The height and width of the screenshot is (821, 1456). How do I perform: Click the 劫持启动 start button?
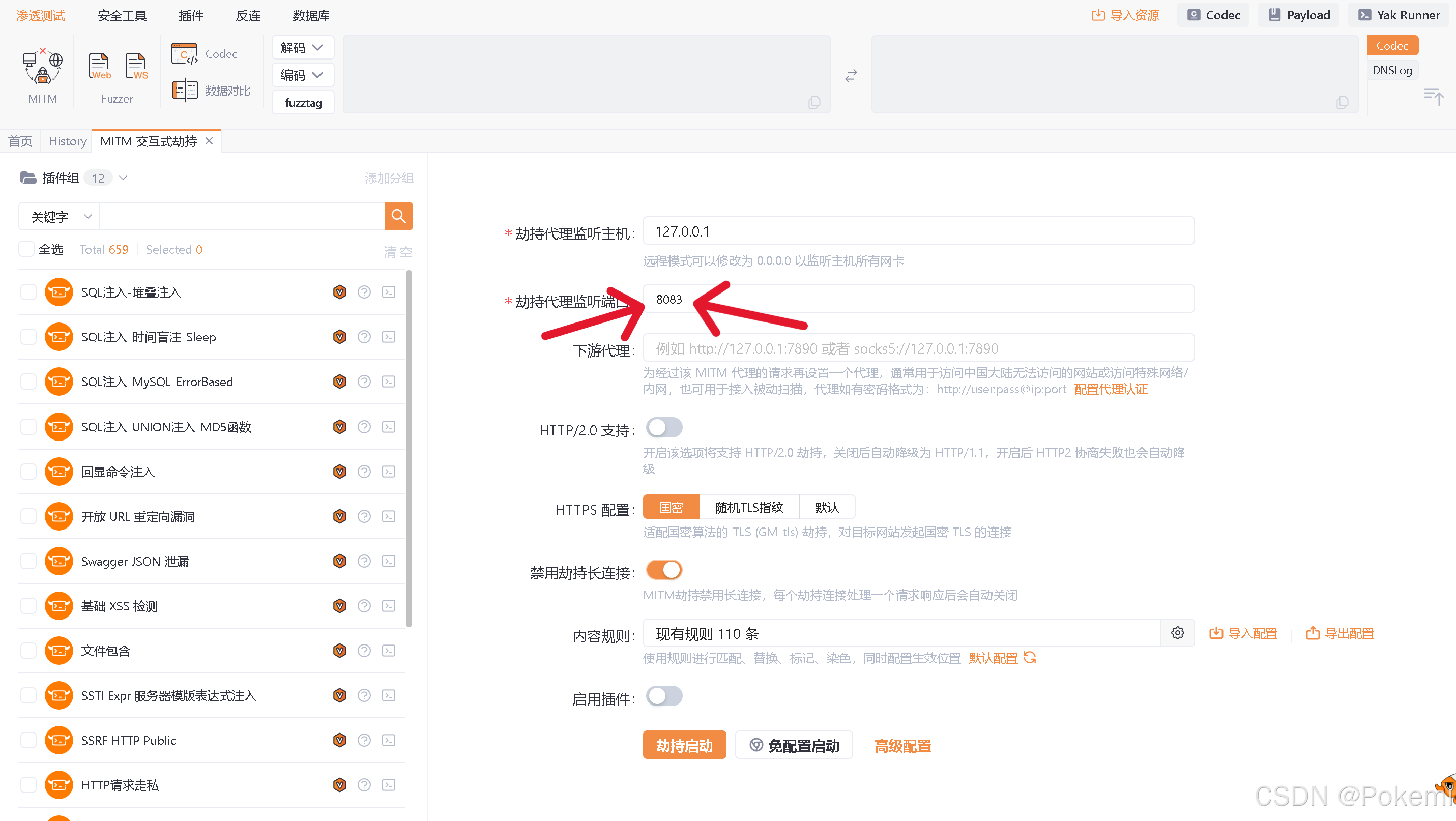point(684,745)
